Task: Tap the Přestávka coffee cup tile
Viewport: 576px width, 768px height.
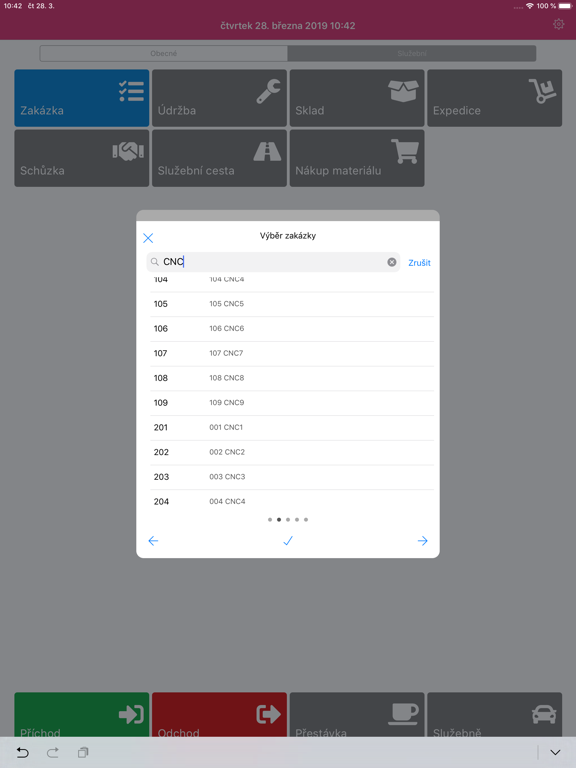Action: pos(357,715)
